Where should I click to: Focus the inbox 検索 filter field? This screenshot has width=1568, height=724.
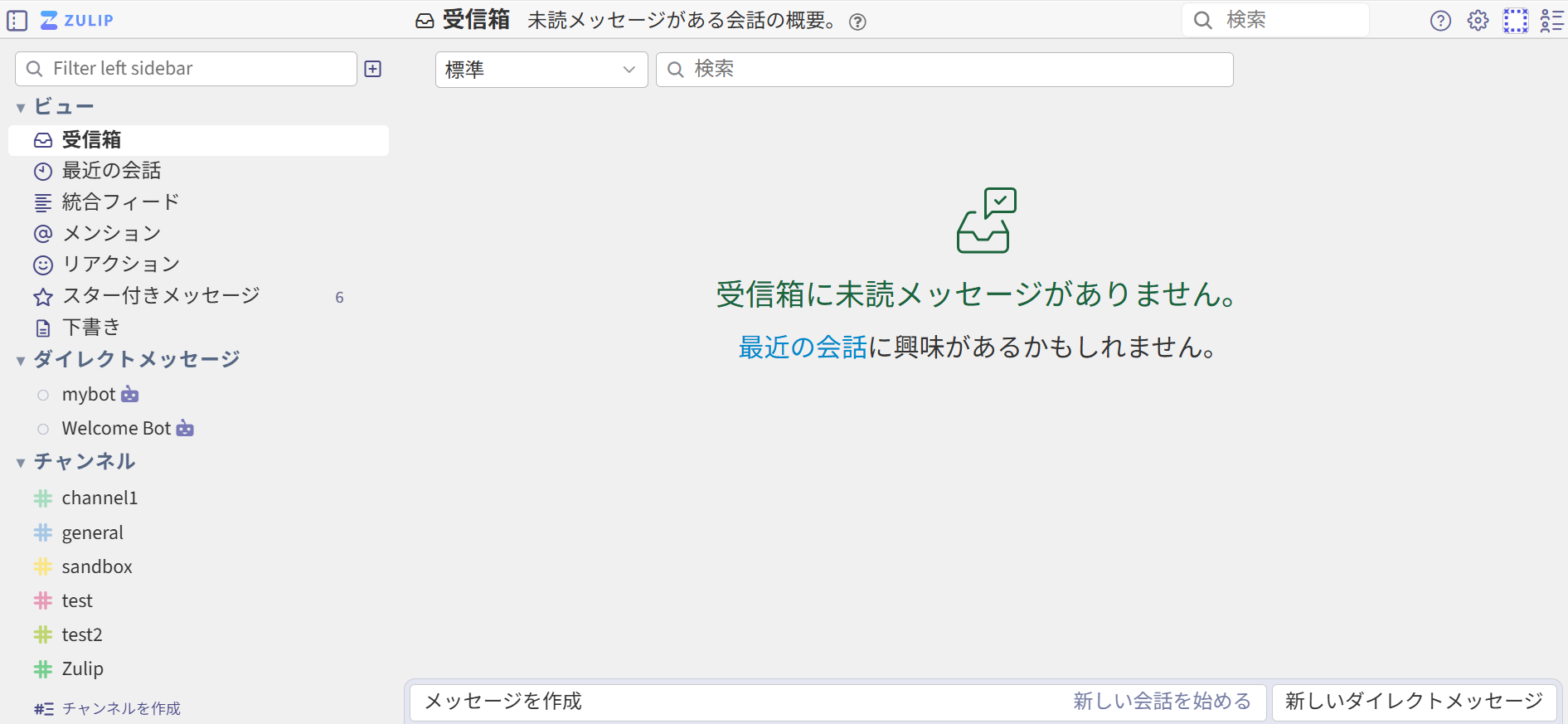[944, 70]
